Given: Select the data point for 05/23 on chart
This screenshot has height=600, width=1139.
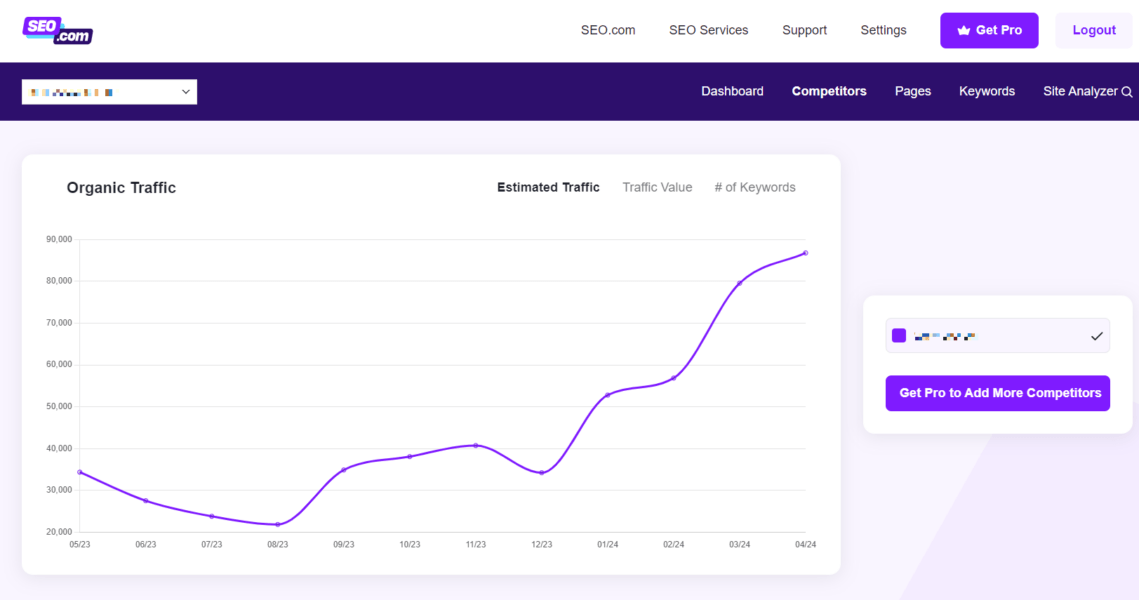Looking at the screenshot, I should [80, 472].
